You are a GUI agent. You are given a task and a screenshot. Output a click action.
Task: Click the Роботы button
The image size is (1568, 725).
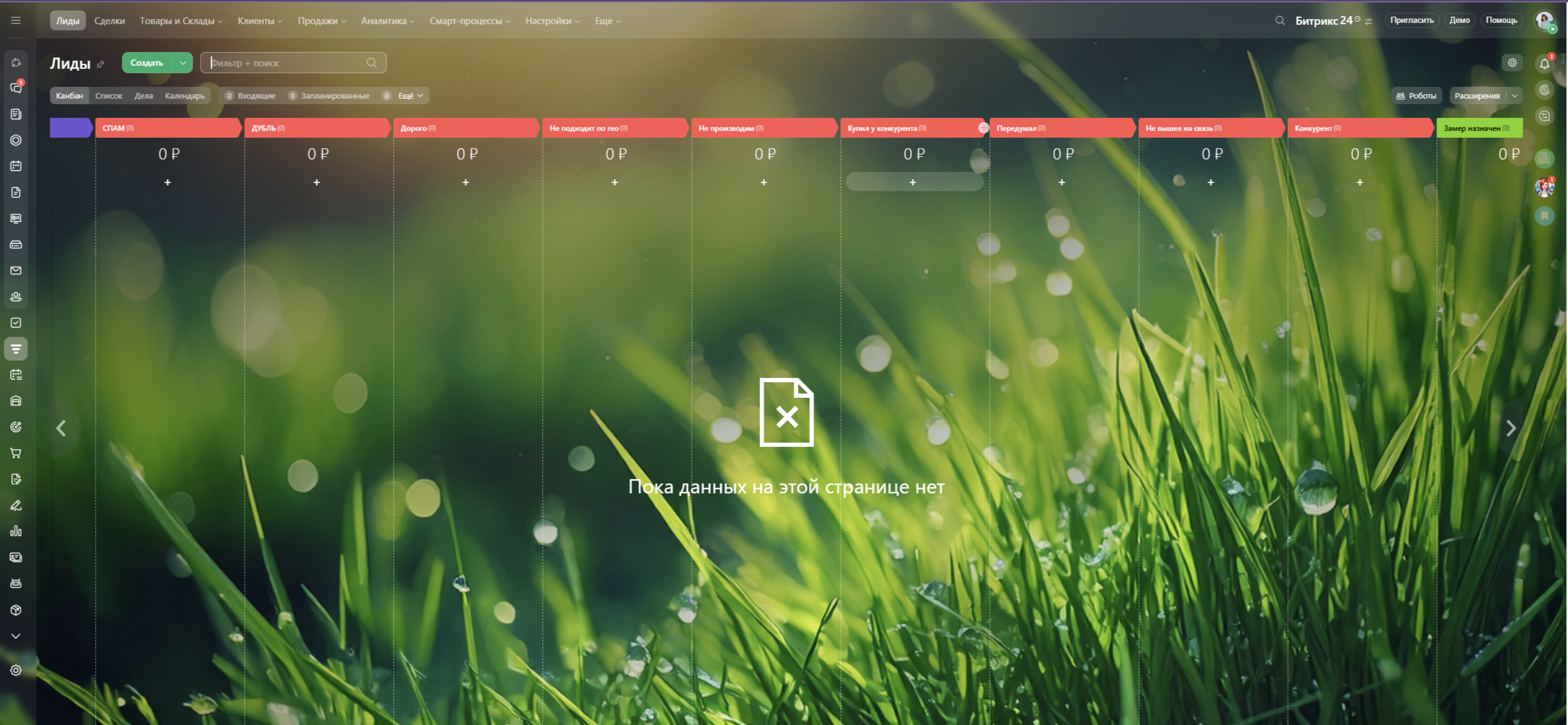1415,96
